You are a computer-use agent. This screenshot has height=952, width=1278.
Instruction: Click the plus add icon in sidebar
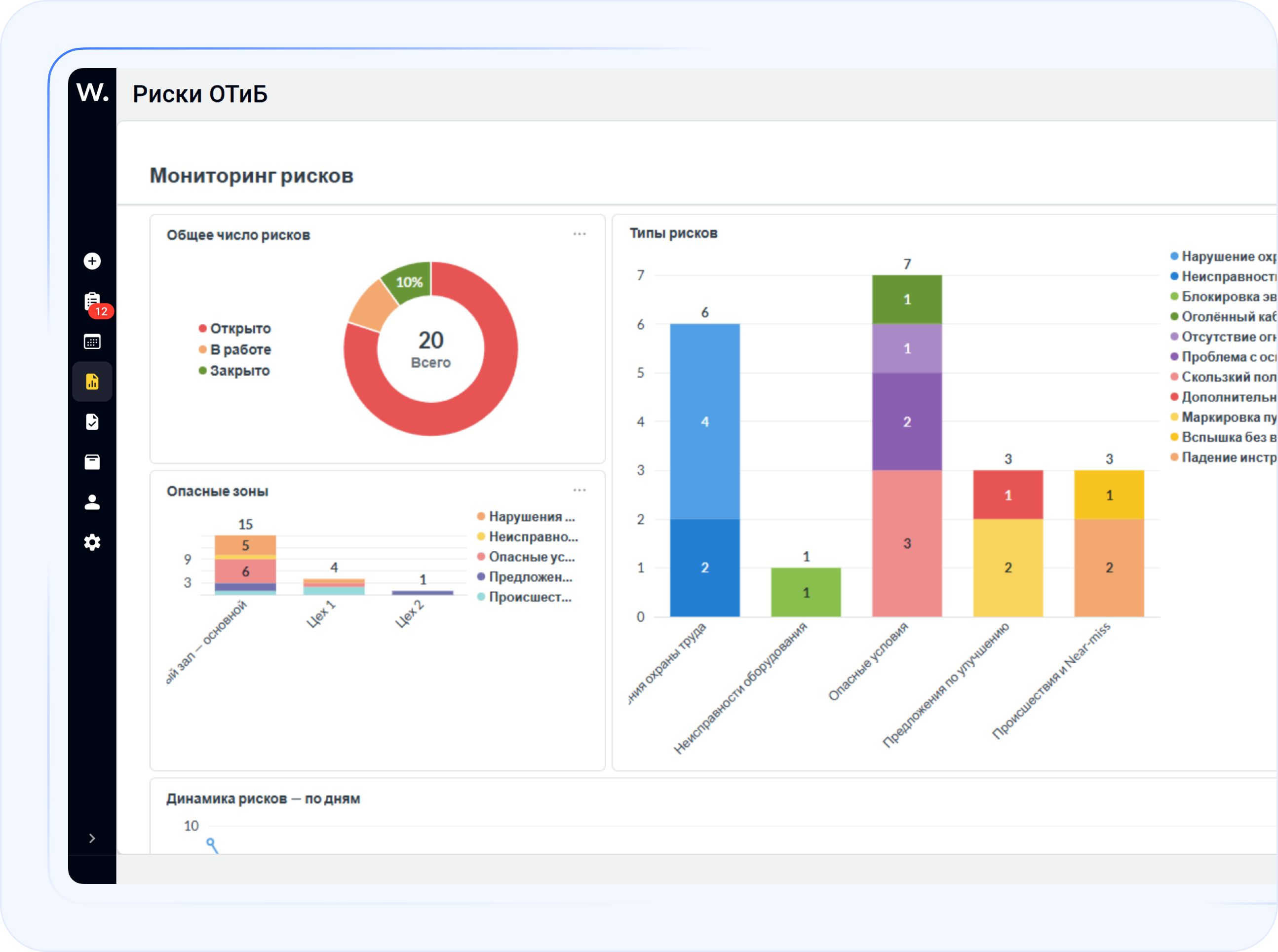pyautogui.click(x=92, y=261)
